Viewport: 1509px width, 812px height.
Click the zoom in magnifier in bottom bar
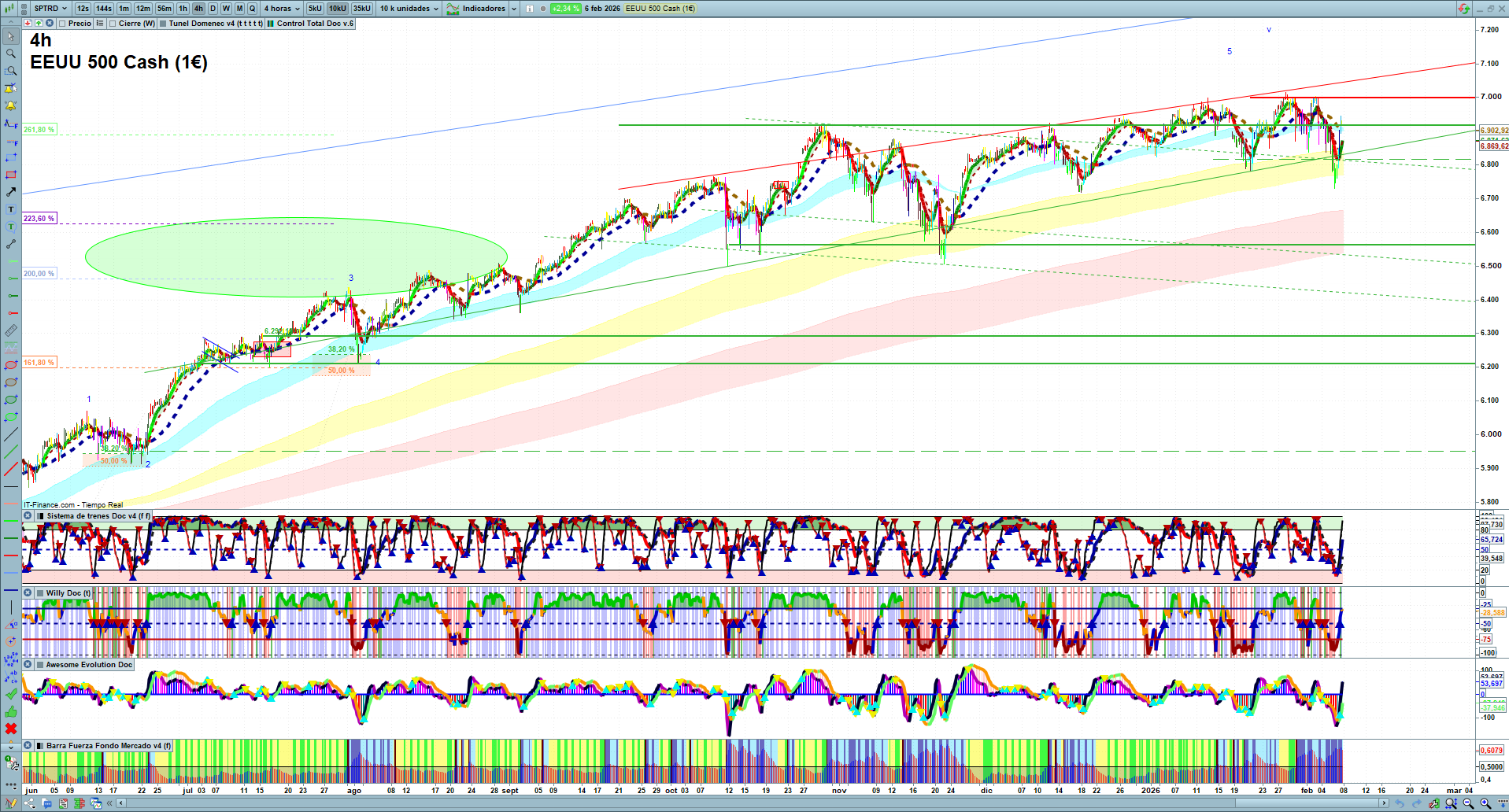1485,803
